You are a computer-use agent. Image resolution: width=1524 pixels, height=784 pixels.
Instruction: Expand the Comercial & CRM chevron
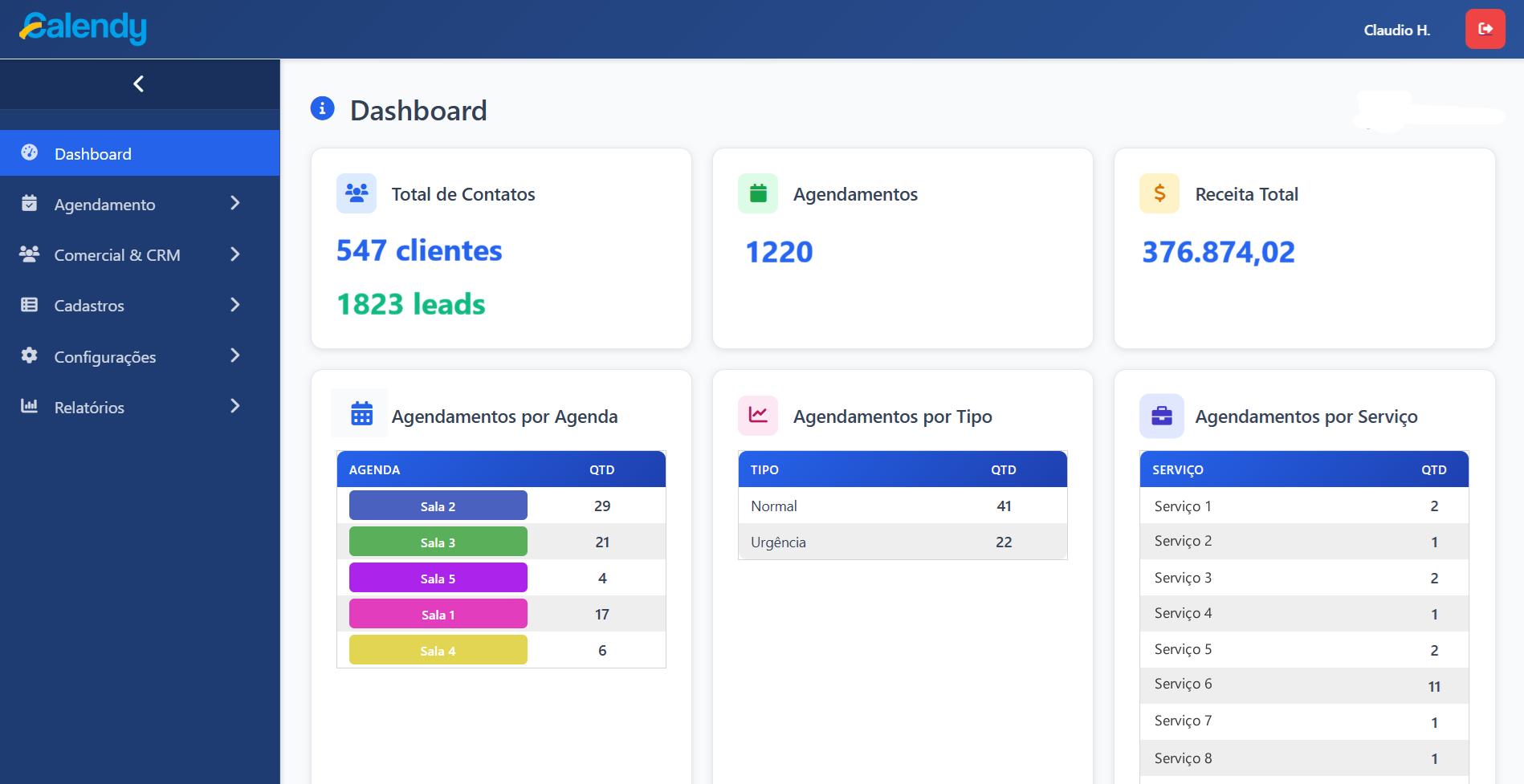tap(235, 254)
